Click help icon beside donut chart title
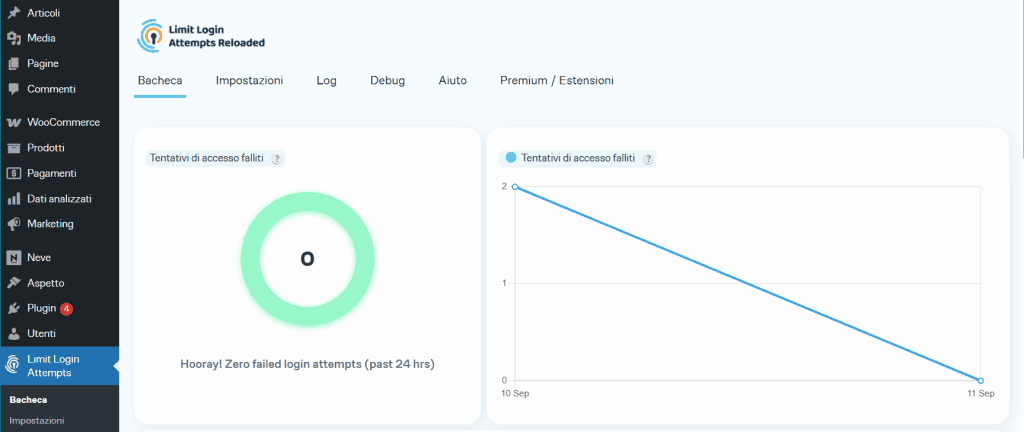 point(277,158)
